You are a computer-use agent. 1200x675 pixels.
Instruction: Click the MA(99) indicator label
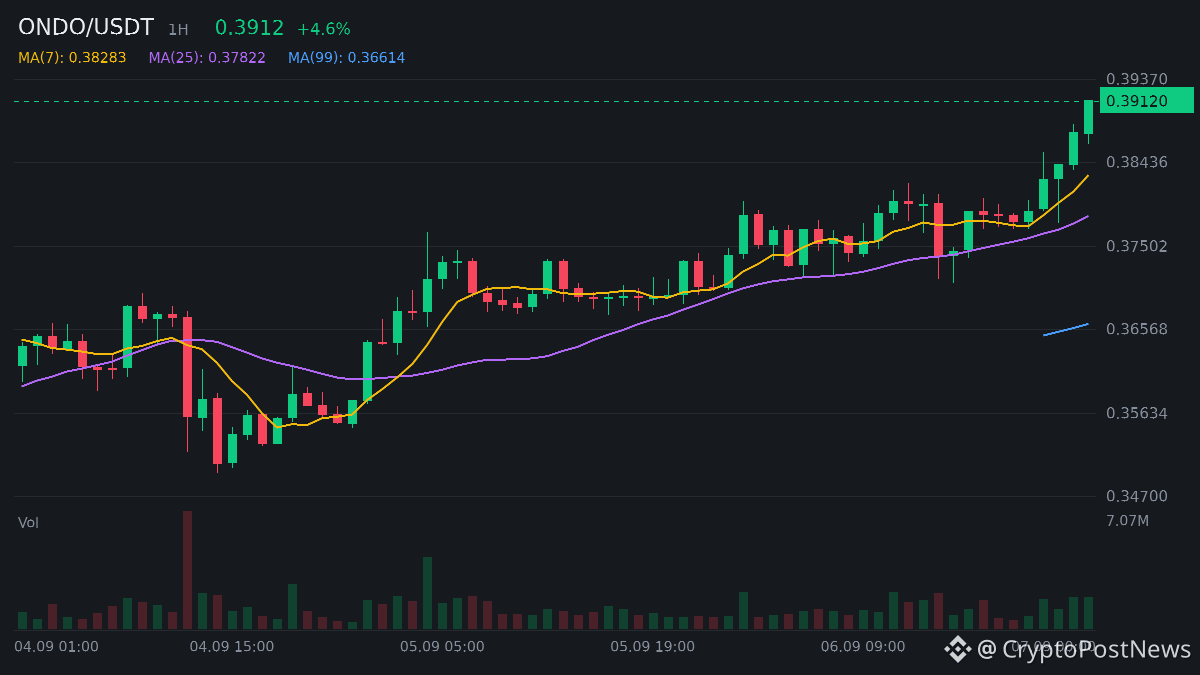point(347,58)
